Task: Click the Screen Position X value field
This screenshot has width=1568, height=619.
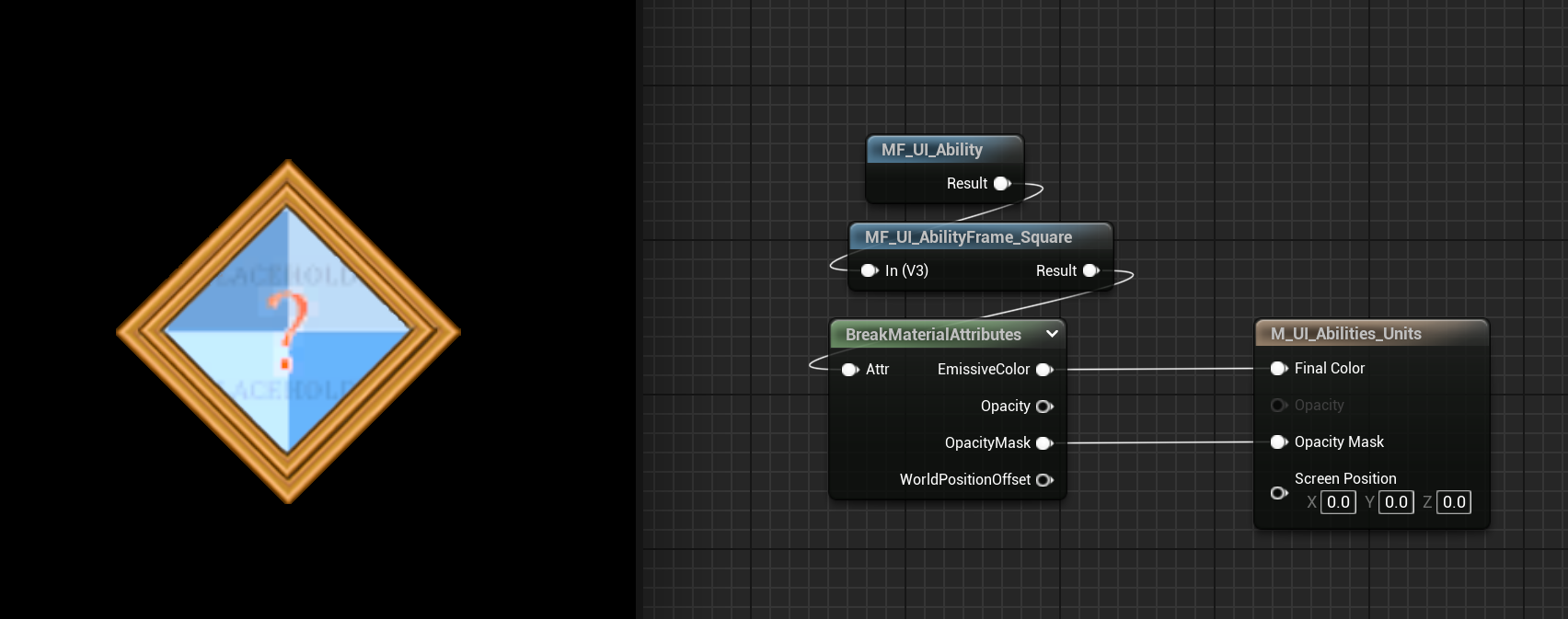Action: tap(1338, 502)
